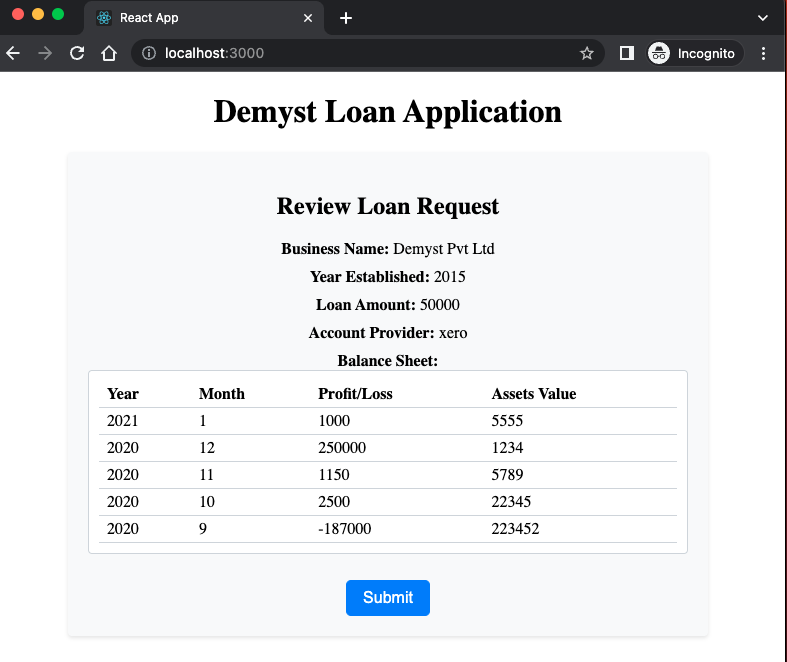Click the Demyst Loan Application heading
This screenshot has height=662, width=787.
(x=387, y=111)
